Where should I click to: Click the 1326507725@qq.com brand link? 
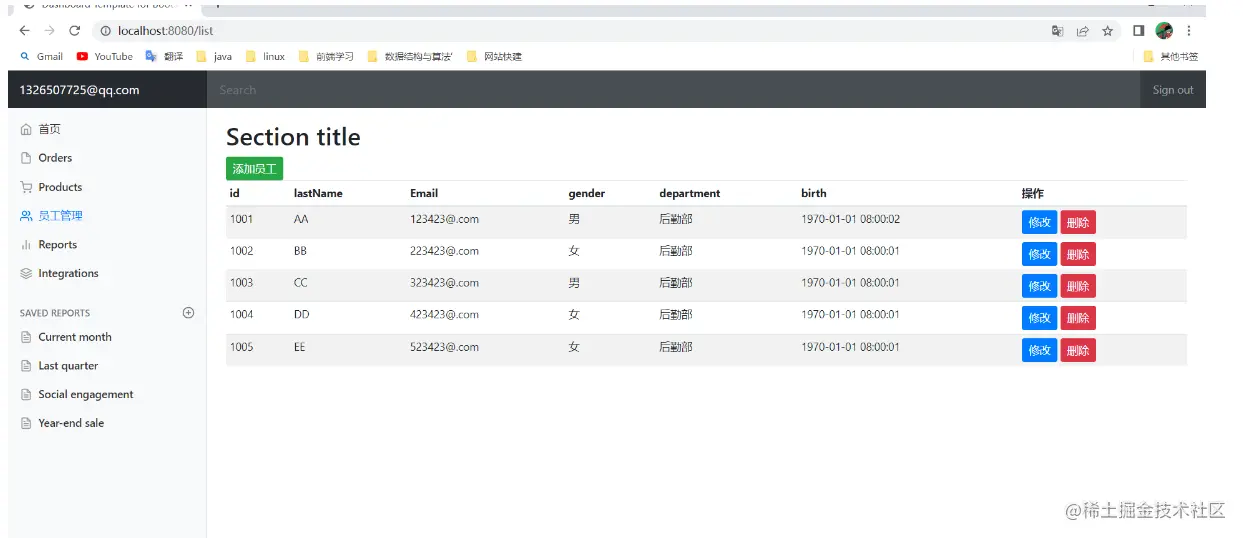(79, 90)
